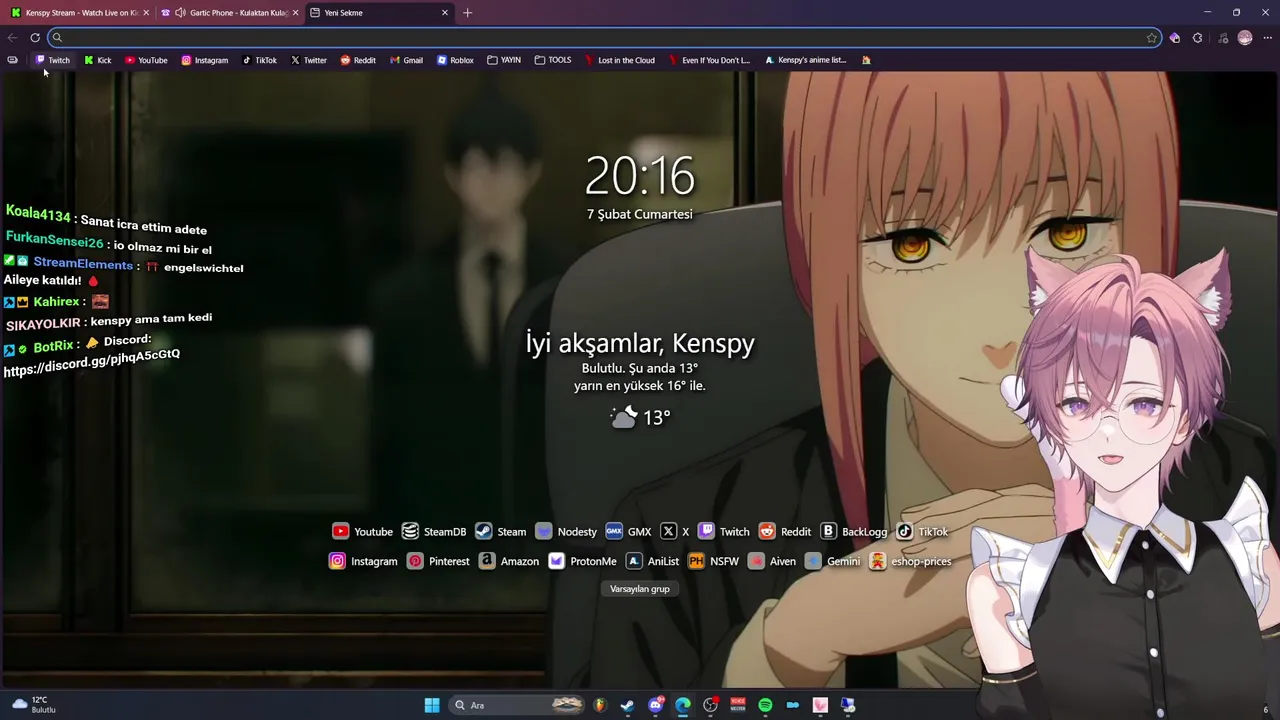Open the Reddit shortcut tile

click(x=785, y=532)
